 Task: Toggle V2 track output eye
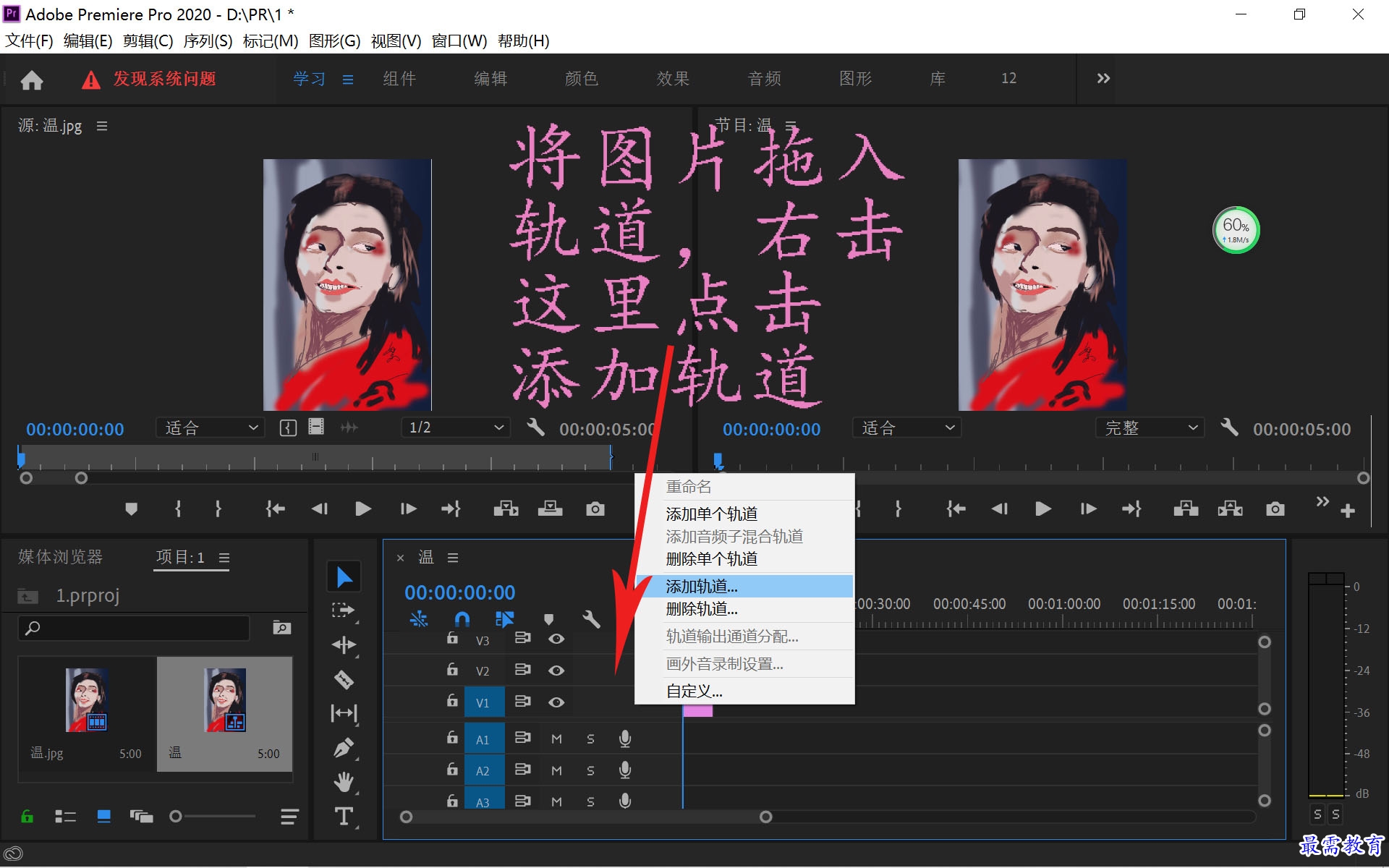point(556,671)
